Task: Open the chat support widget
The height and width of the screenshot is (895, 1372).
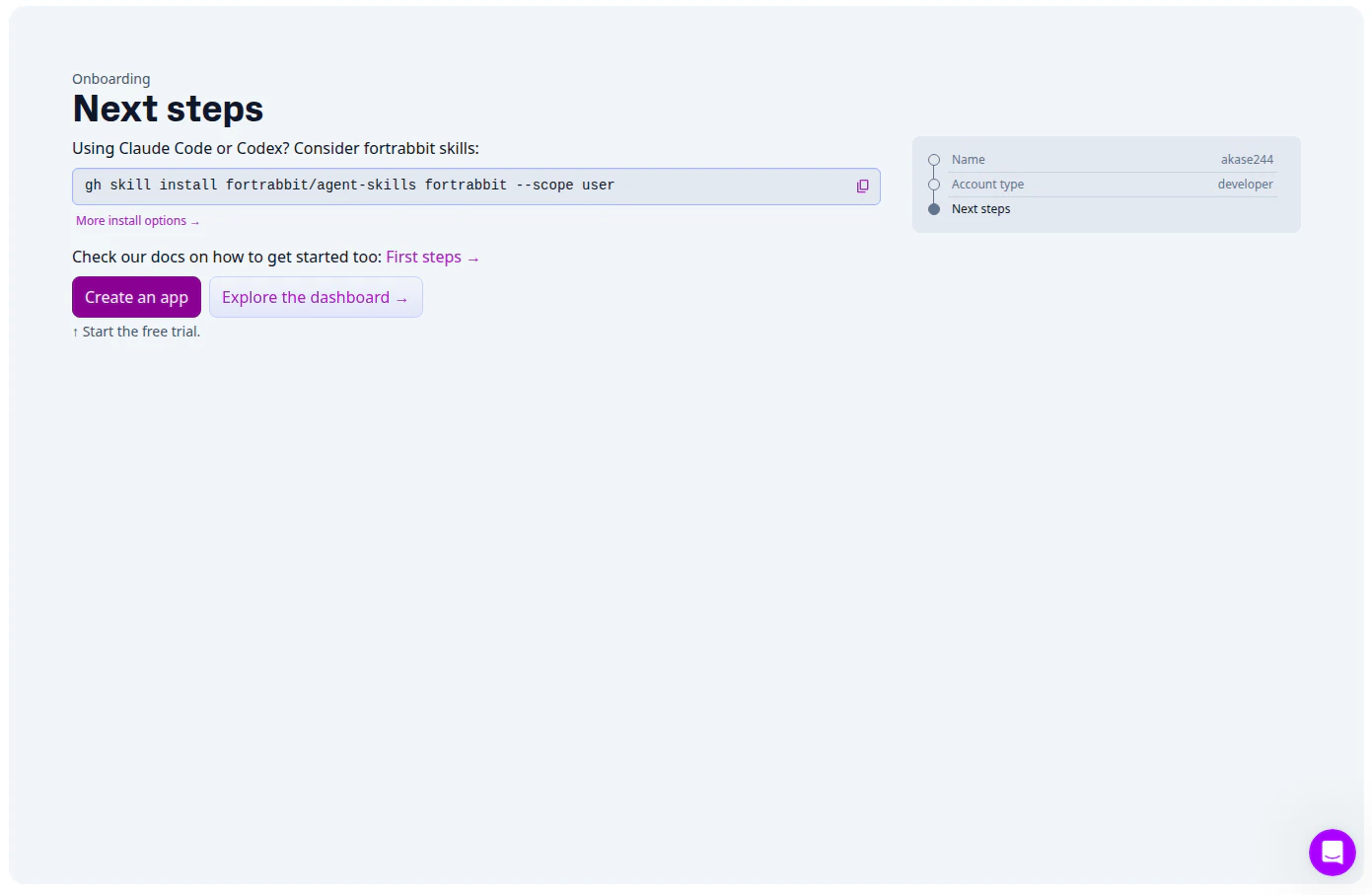Action: point(1332,853)
